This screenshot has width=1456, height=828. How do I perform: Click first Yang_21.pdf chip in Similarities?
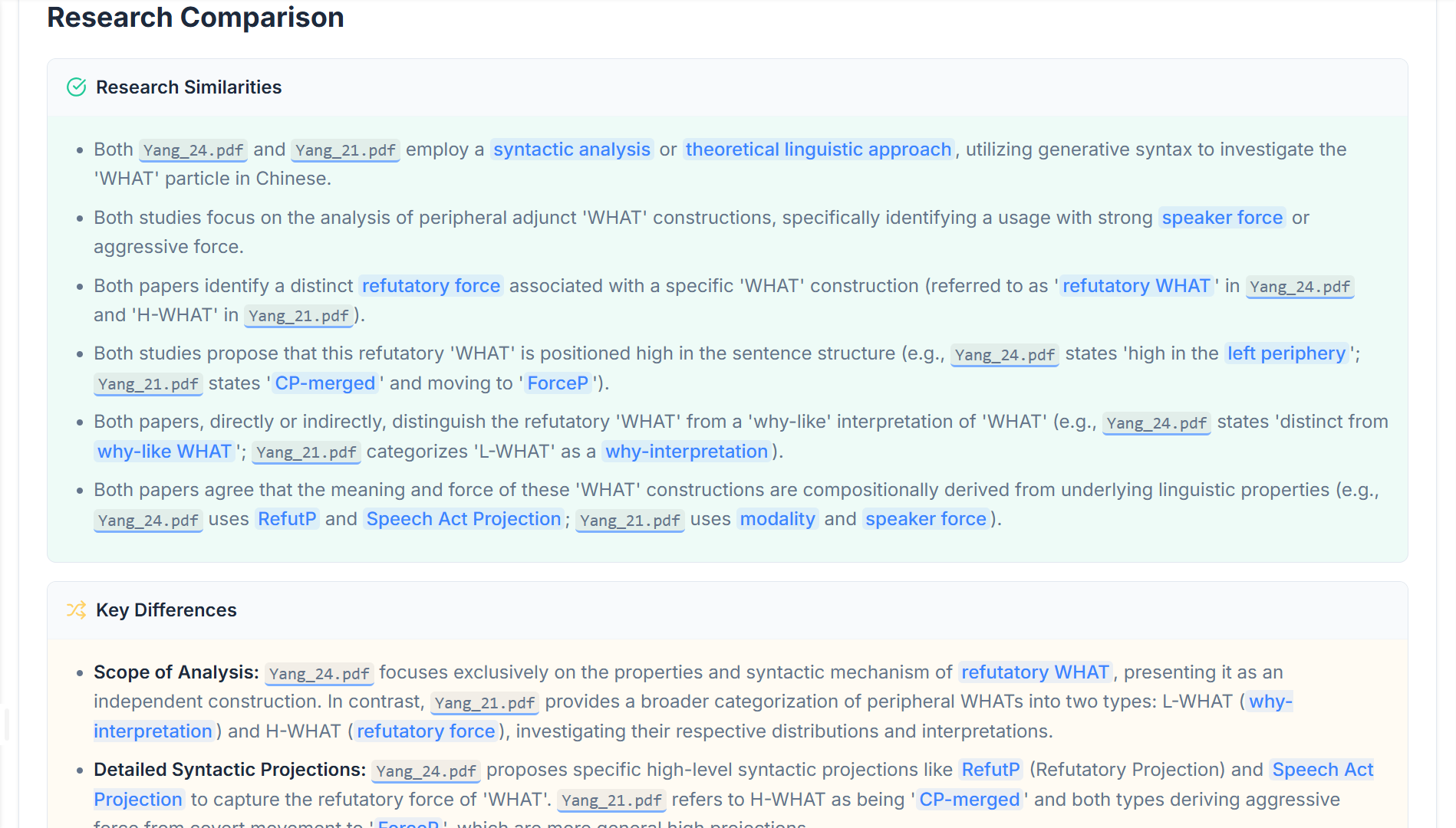click(345, 150)
